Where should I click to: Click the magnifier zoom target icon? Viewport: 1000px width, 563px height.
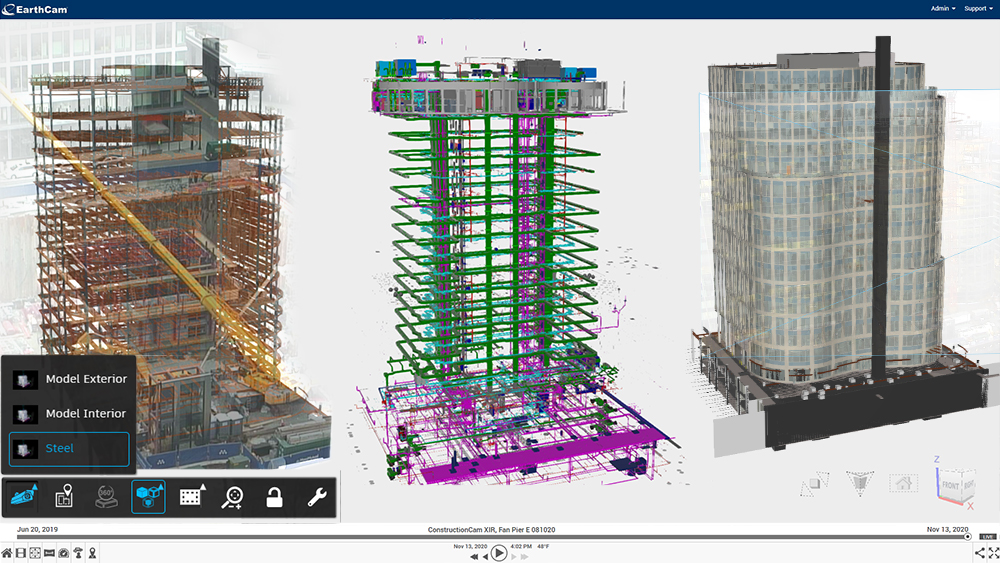[232, 496]
